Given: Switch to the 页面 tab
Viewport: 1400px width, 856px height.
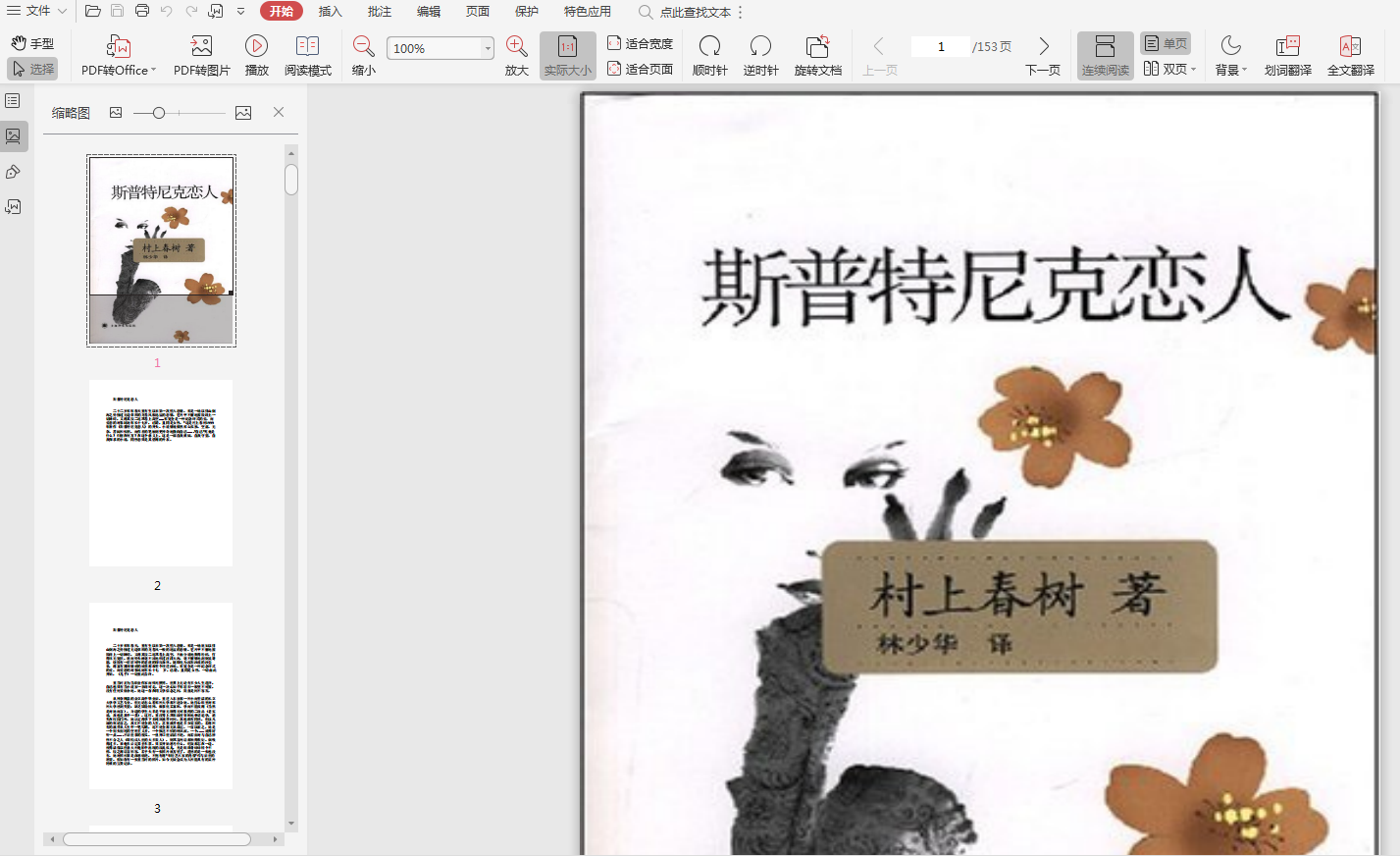Looking at the screenshot, I should (478, 12).
